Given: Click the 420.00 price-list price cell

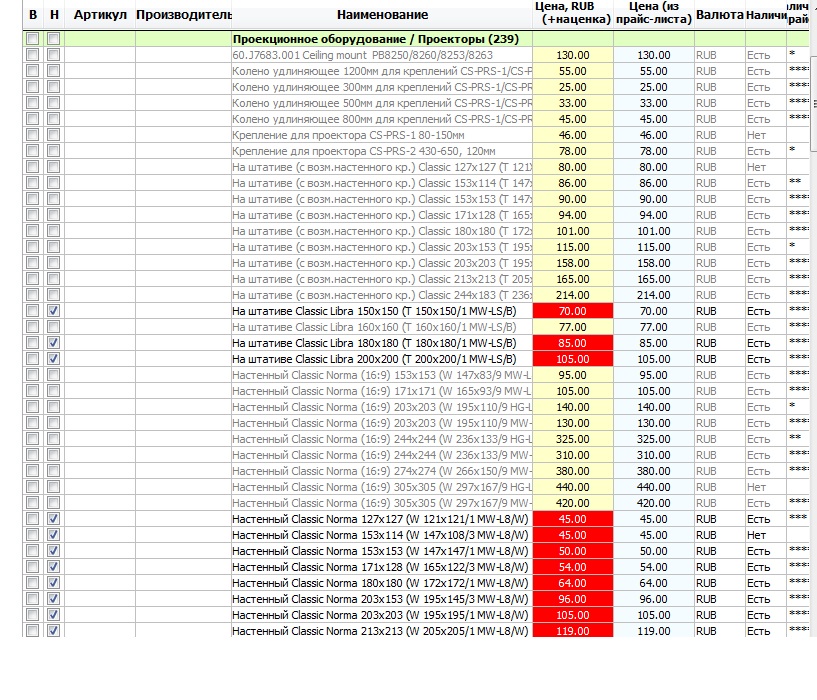Looking at the screenshot, I should pos(654,503).
